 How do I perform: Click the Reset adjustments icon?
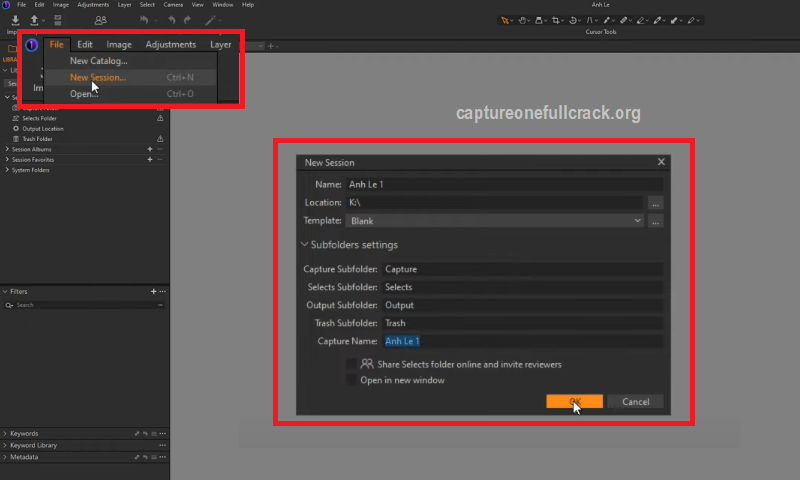click(144, 20)
